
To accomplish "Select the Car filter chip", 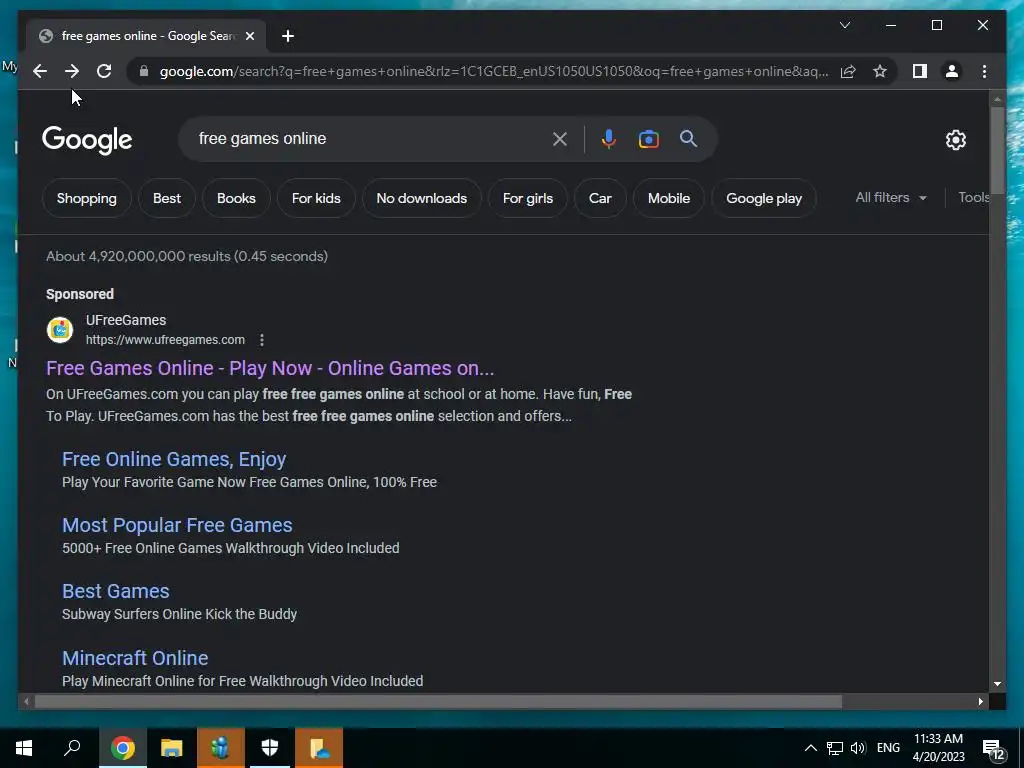I will click(600, 198).
